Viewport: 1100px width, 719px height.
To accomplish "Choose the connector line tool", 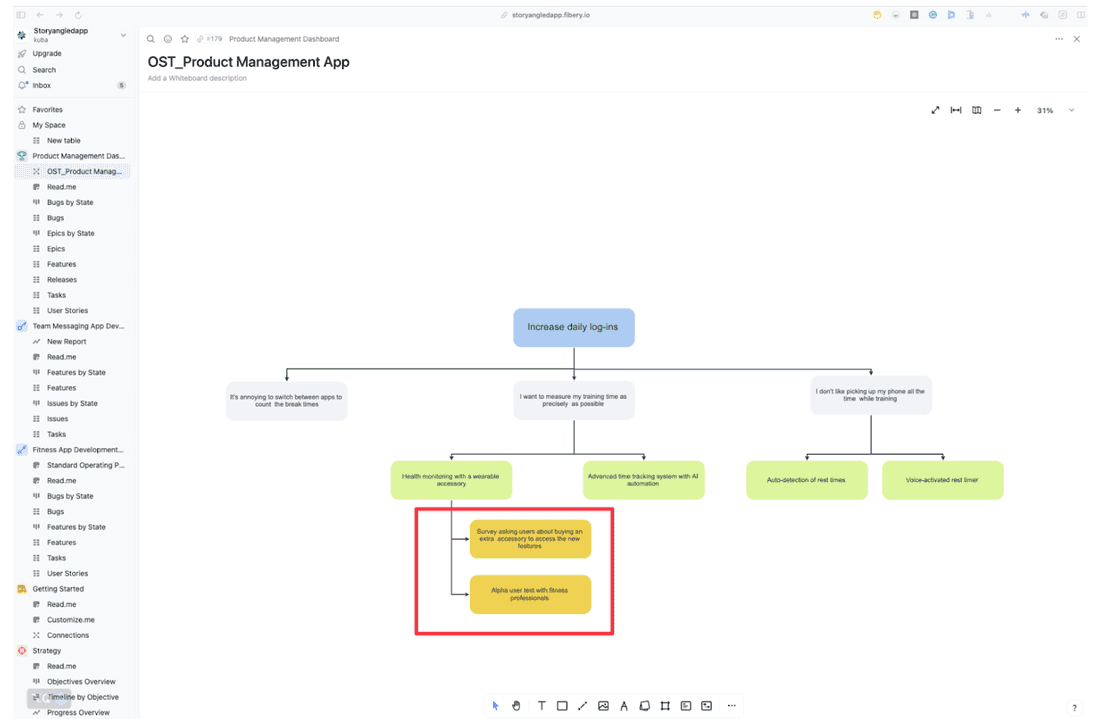I will pyautogui.click(x=583, y=706).
